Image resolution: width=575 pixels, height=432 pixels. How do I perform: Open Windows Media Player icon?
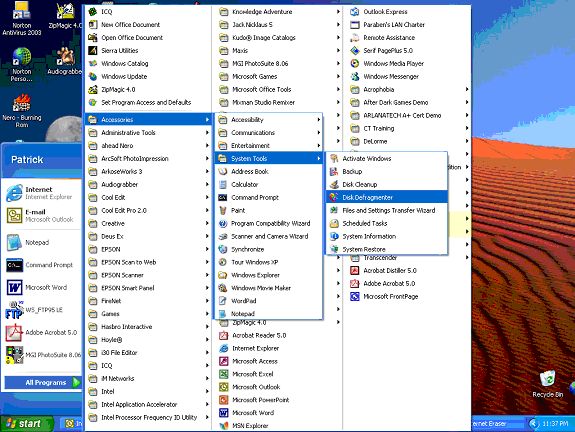[355, 63]
